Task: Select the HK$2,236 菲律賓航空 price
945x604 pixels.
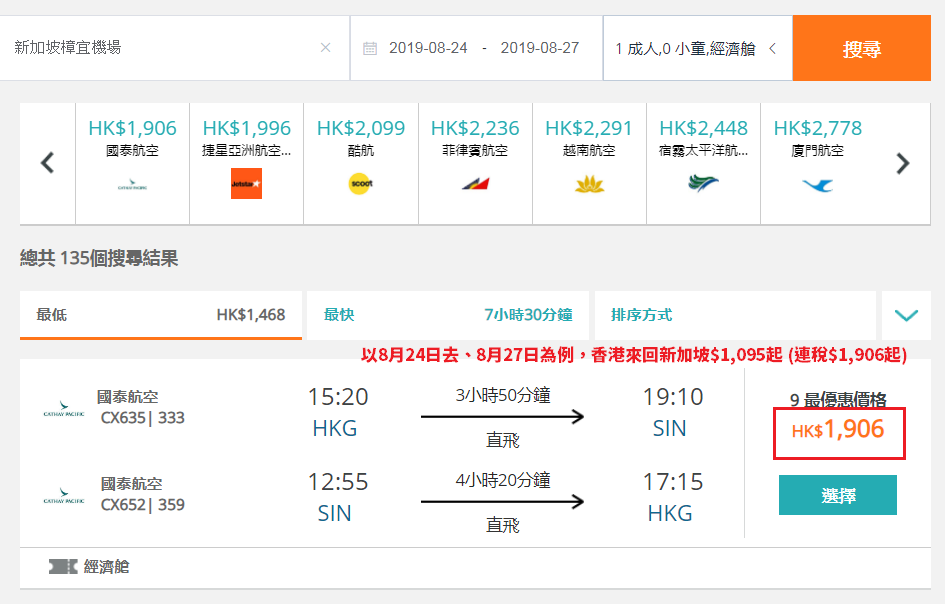Action: [475, 128]
